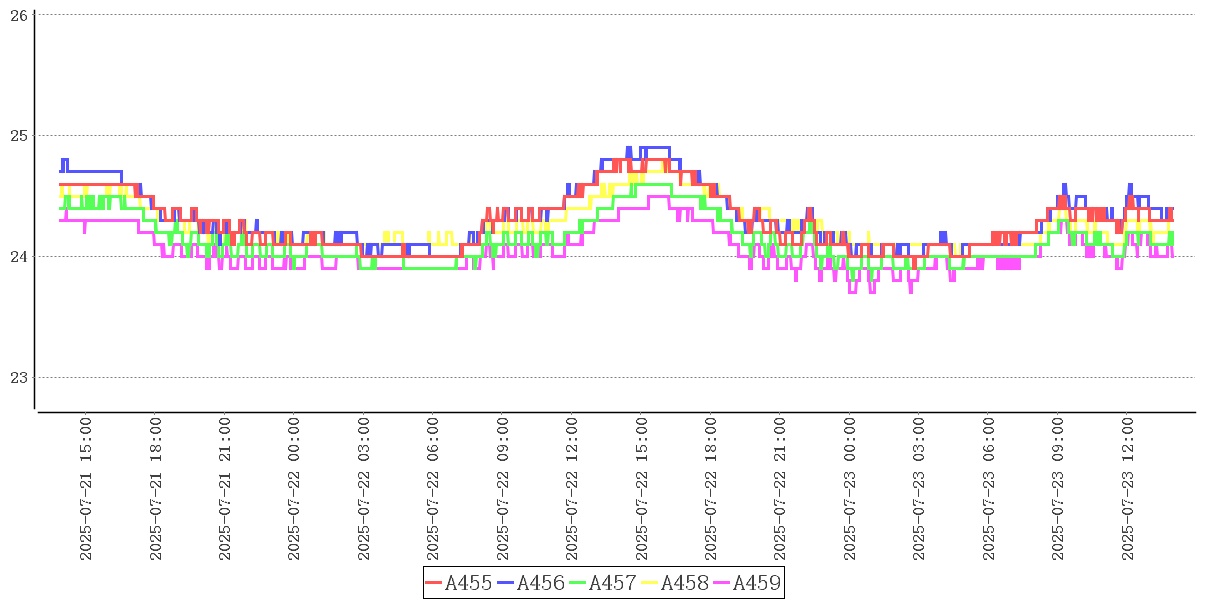This screenshot has width=1207, height=600.
Task: Click the magenta A459 legend line swatch
Action: click(x=722, y=583)
